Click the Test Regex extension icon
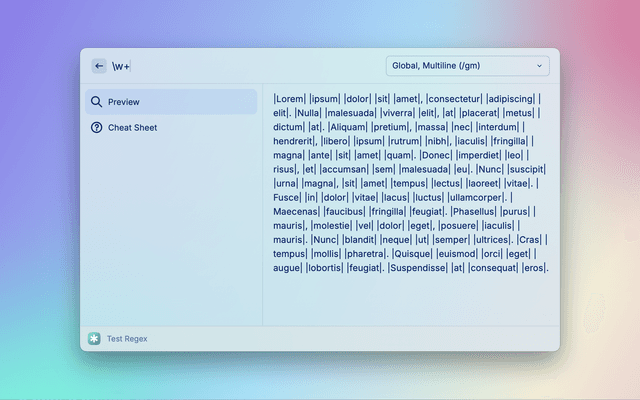640x400 pixels. [x=94, y=339]
